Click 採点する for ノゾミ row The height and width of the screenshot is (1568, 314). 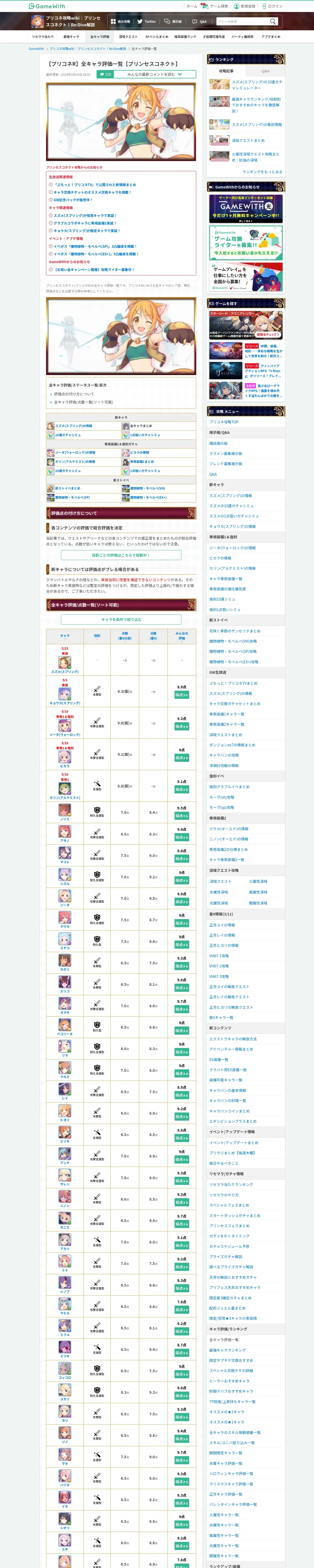[182, 816]
